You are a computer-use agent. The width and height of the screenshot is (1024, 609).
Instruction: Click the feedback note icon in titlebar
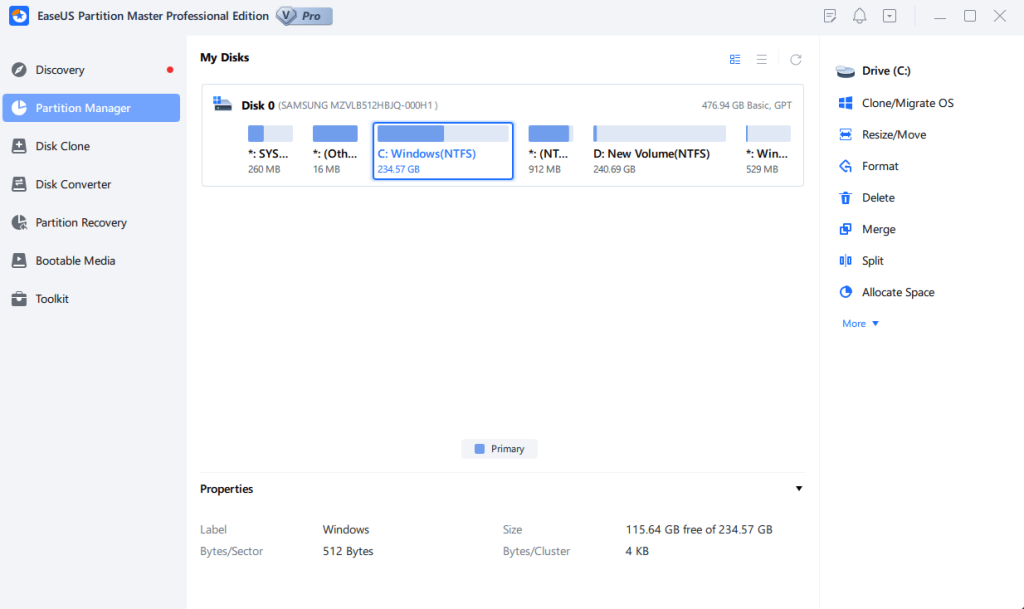(830, 15)
